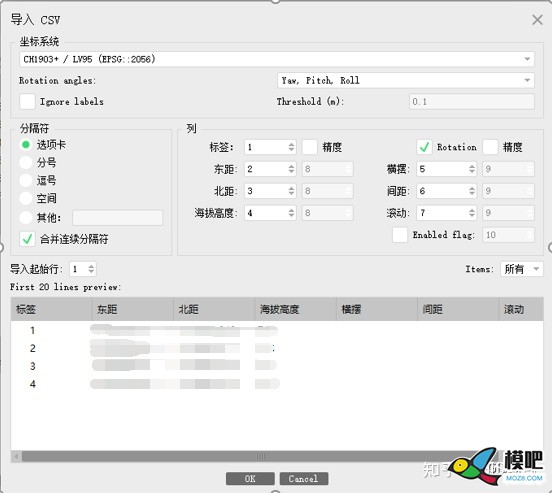Close the 导入 CSV dialog
Screen dimensions: 552x493
(537, 20)
